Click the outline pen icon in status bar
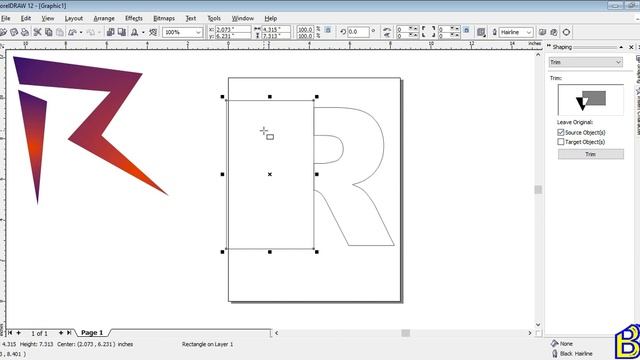 tap(555, 353)
